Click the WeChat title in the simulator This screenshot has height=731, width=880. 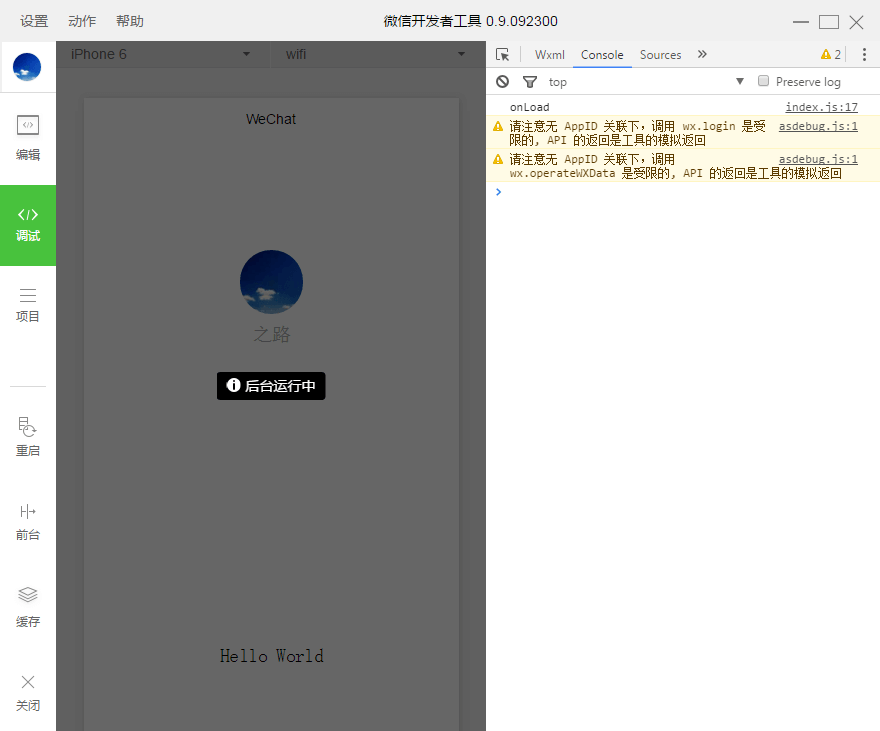(271, 119)
